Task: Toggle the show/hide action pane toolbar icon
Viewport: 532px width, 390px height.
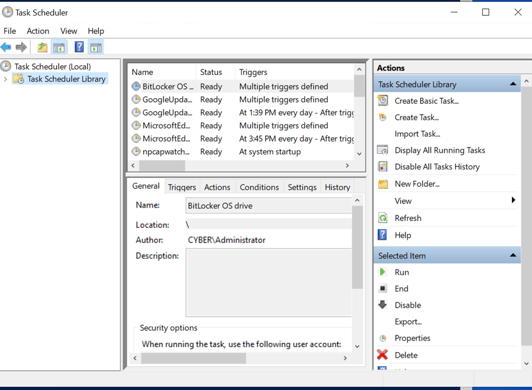Action: [96, 47]
